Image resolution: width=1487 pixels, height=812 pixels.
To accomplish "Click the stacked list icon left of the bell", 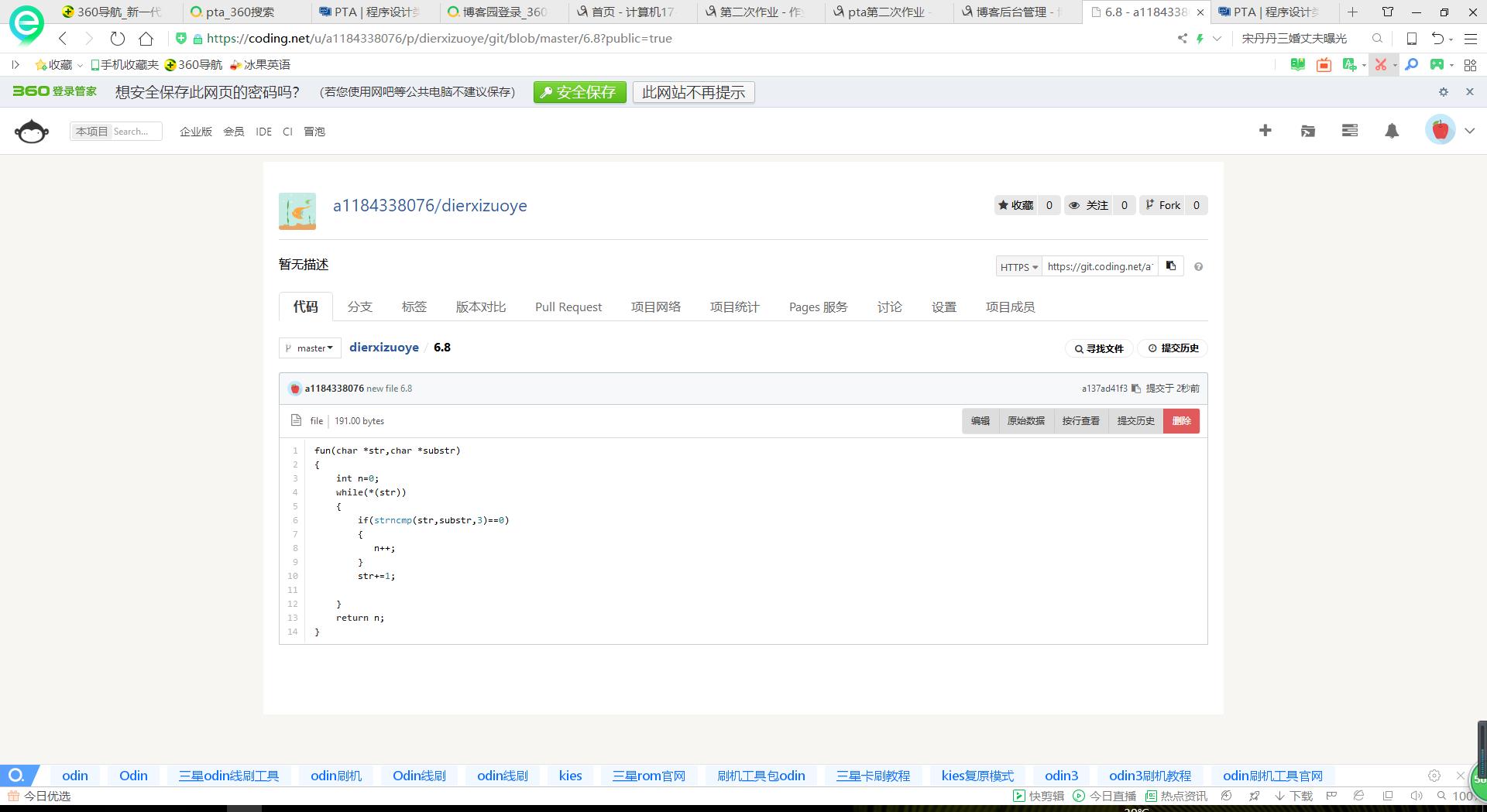I will click(1350, 131).
